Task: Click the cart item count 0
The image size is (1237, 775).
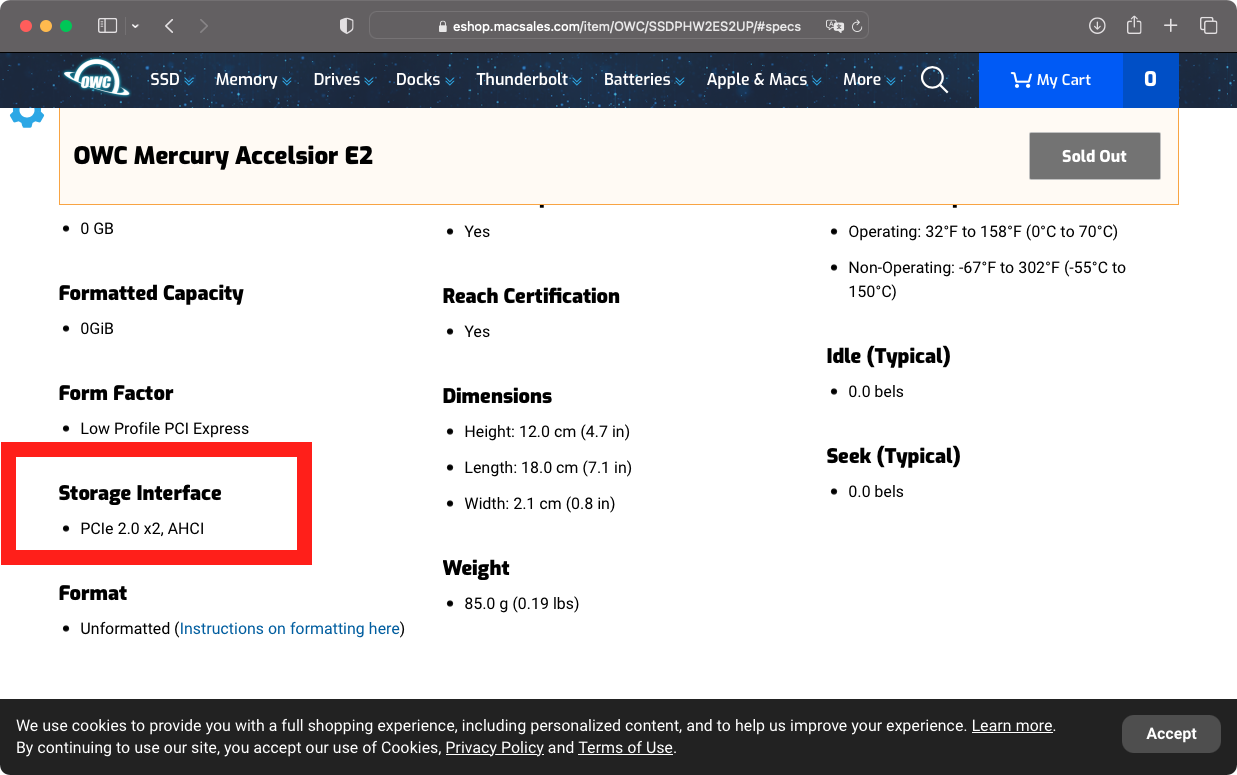Action: (1151, 80)
